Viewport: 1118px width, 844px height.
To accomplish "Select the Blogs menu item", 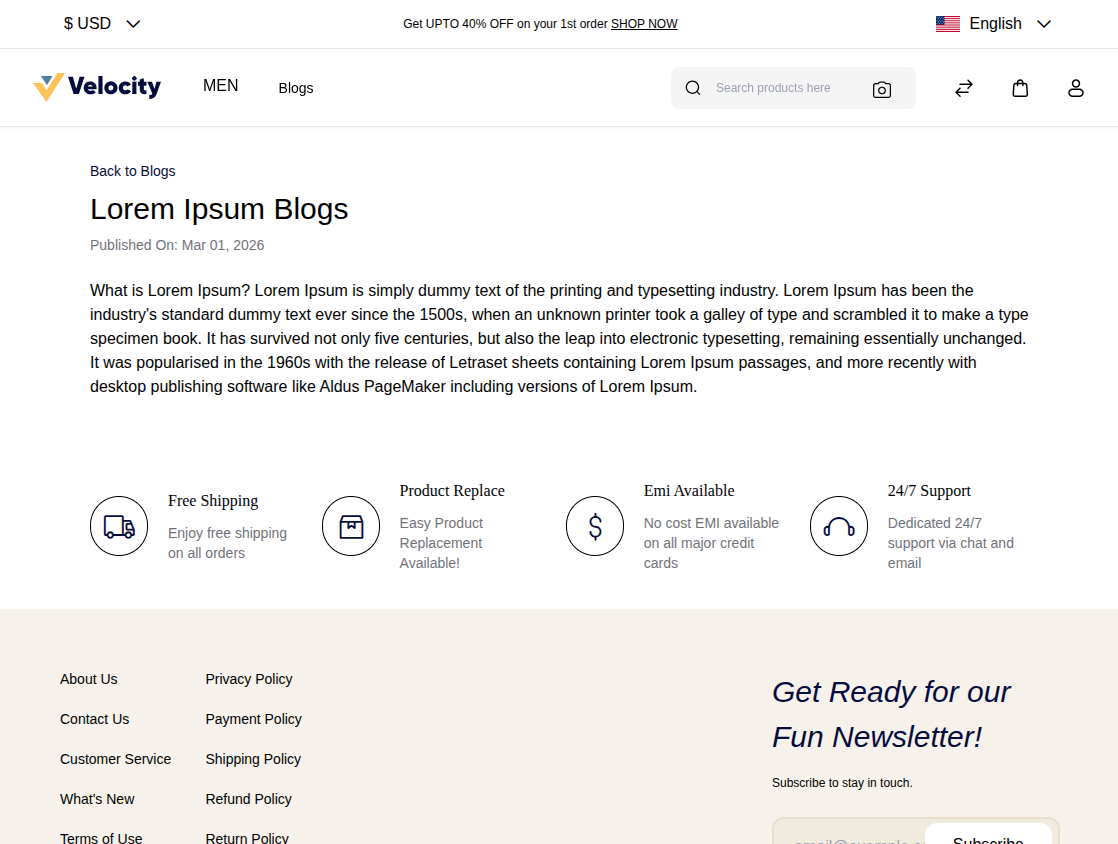I will point(295,88).
